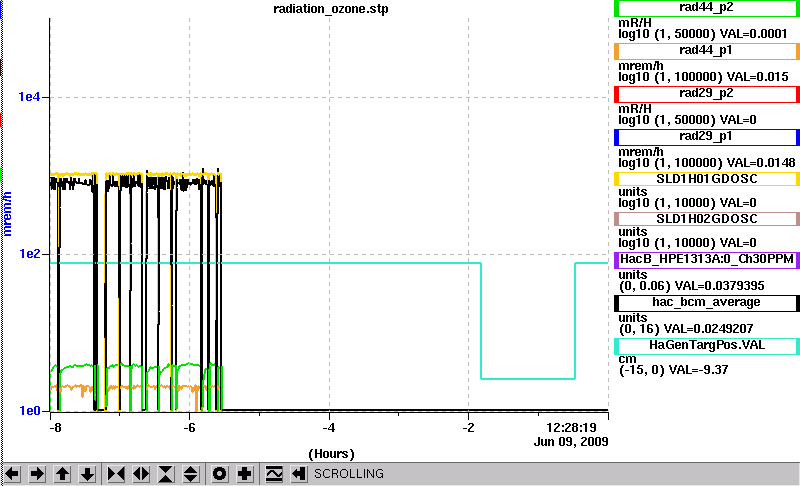Viewport: 800px width, 486px height.
Task: Click the arrow-to-bar icon beside SCROLLING
Action: click(x=298, y=474)
